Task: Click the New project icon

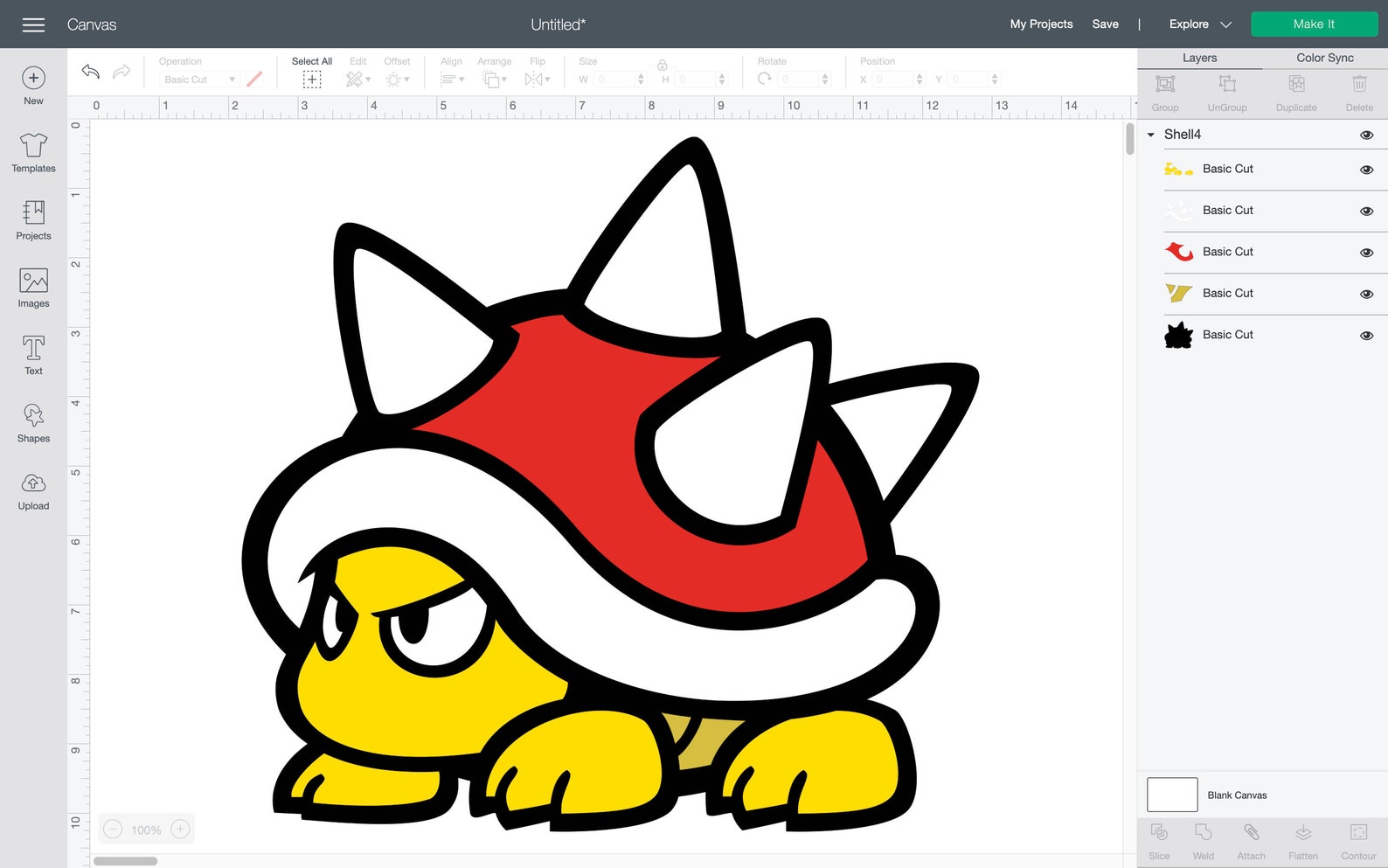Action: pos(33,78)
